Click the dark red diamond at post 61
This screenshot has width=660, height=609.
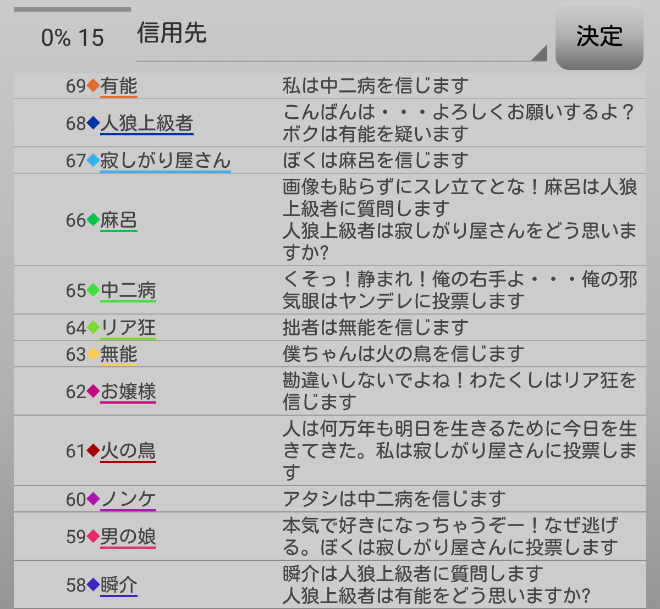[x=93, y=451]
